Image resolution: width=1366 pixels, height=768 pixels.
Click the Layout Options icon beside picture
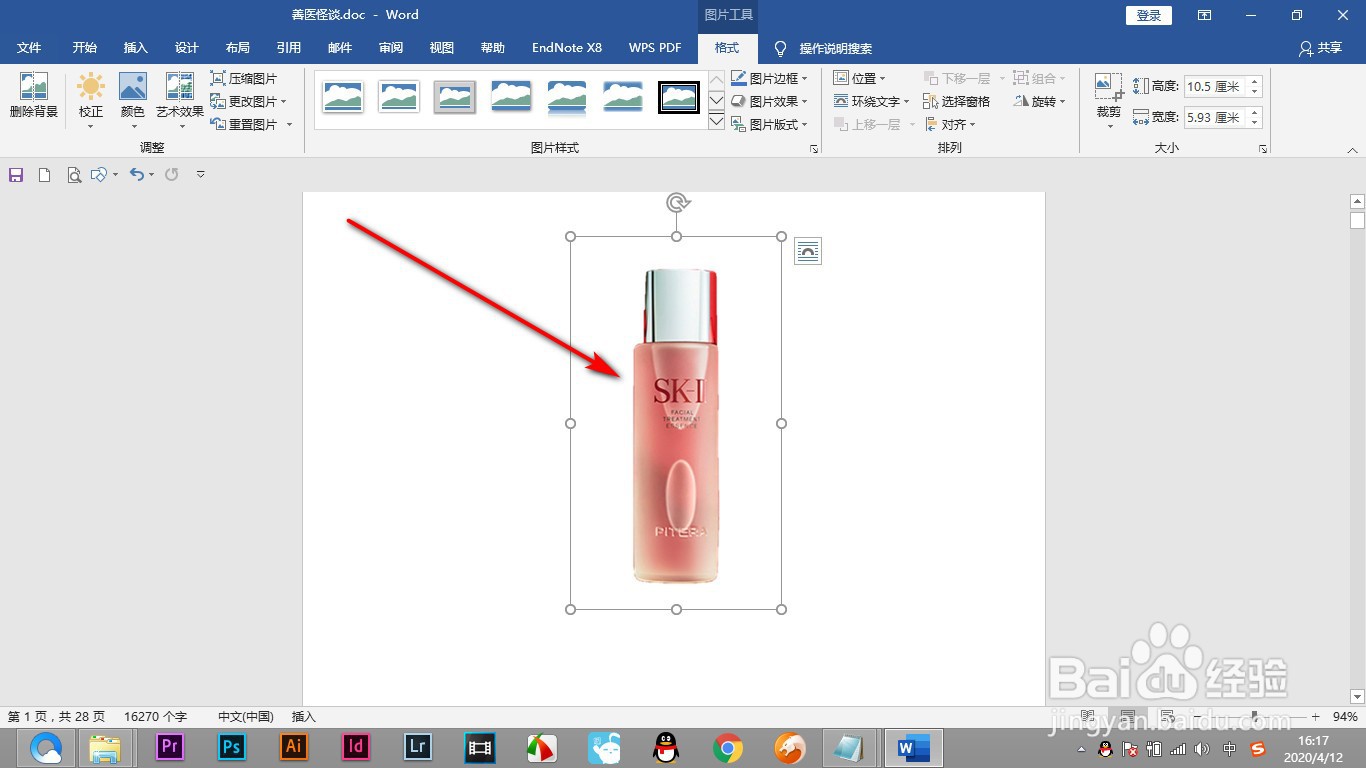pyautogui.click(x=807, y=251)
